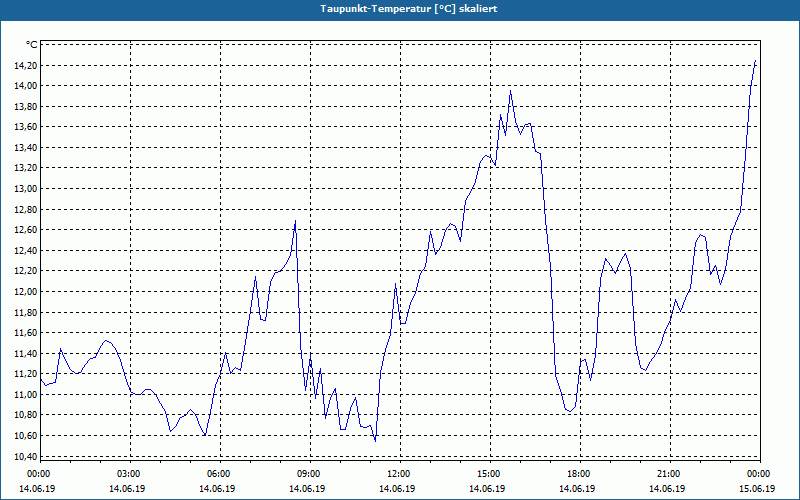Select the °C unit label on axis
Viewport: 800px width, 500px height.
coord(32,45)
